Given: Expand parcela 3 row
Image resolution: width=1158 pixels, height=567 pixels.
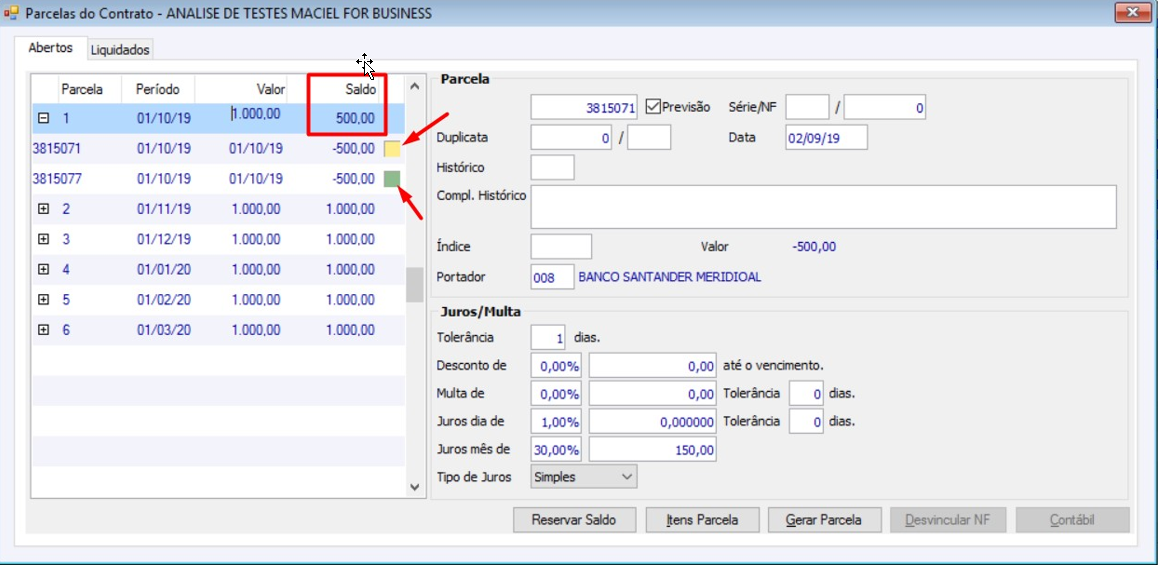Looking at the screenshot, I should click(x=44, y=239).
